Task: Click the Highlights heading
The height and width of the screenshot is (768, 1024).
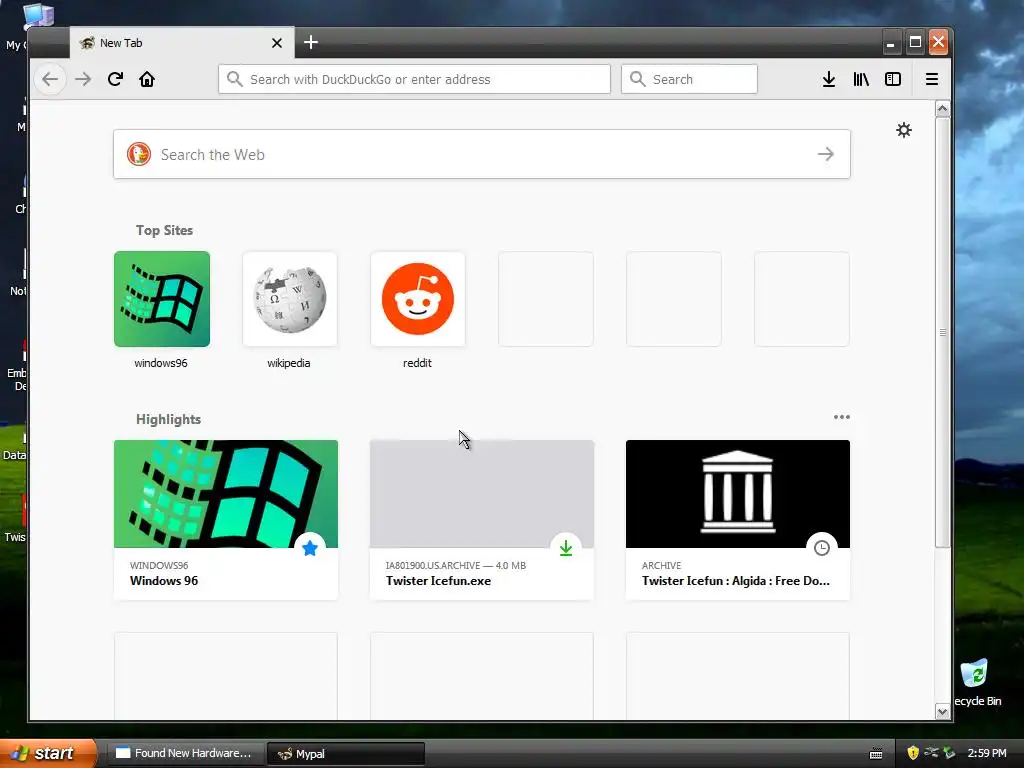Action: tap(168, 419)
